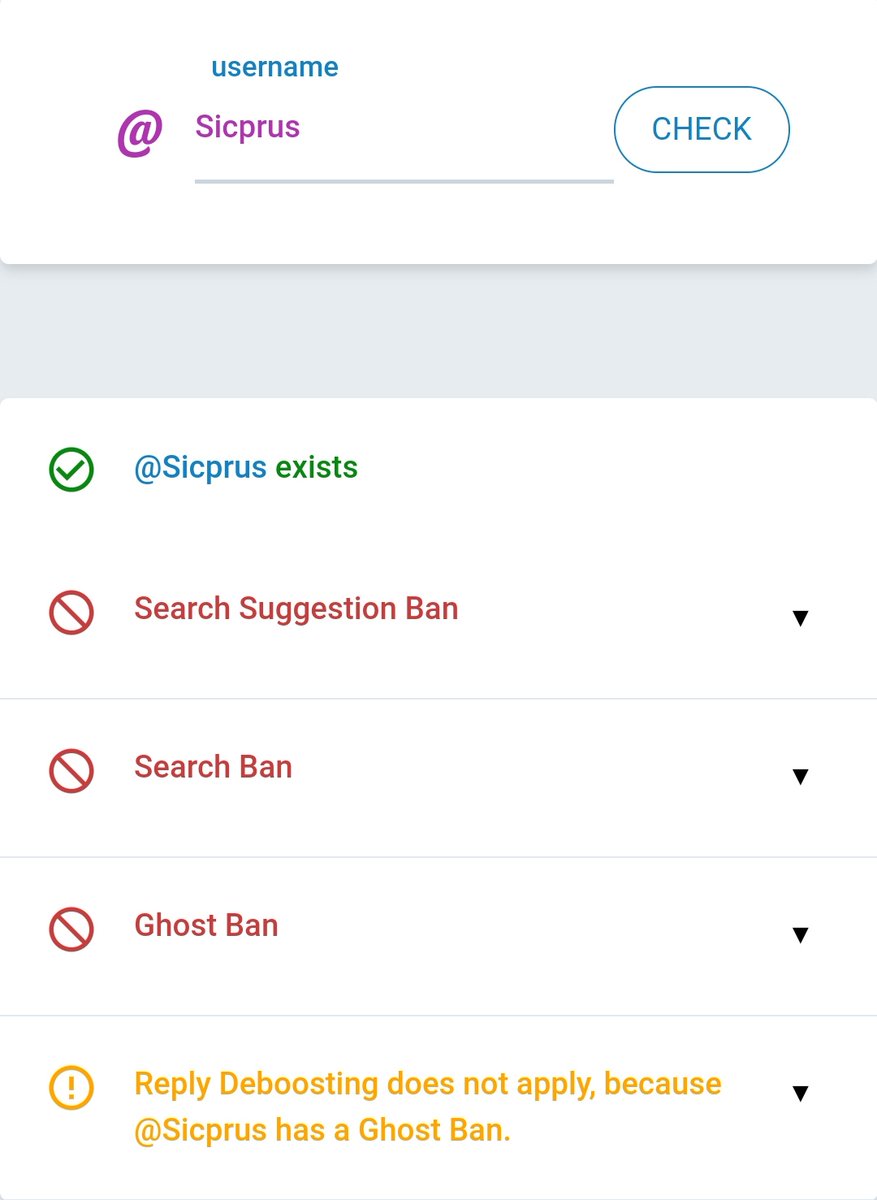This screenshot has width=877, height=1200.
Task: Click the Search Suggestion Ban label
Action: [296, 608]
